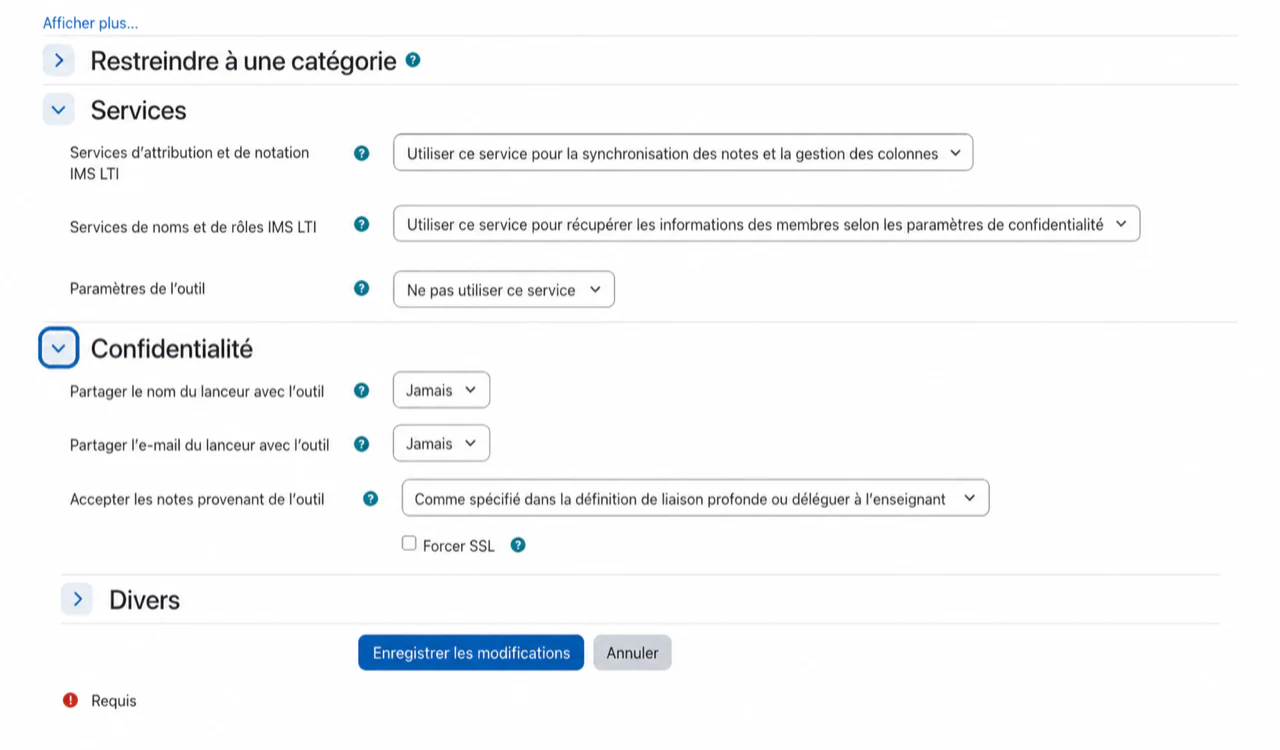Click the Accepter les notes provenant label

coord(197,499)
